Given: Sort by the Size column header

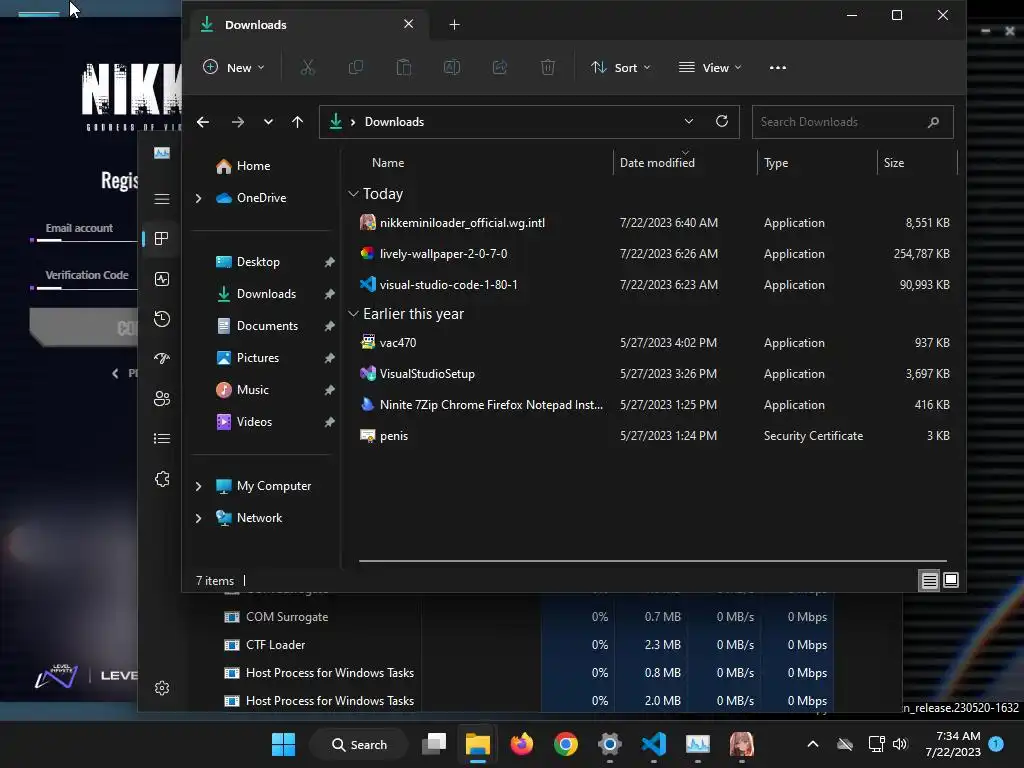Looking at the screenshot, I should coord(894,163).
